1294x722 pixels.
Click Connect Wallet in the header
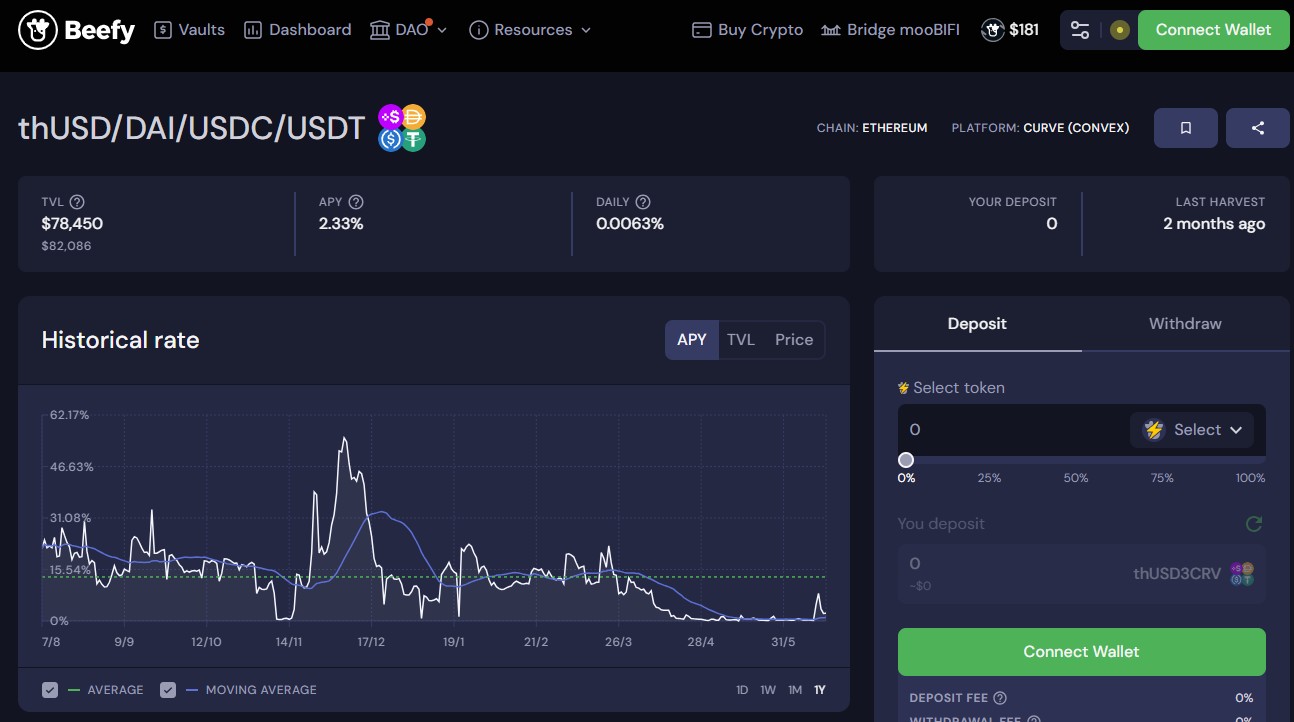(1213, 30)
